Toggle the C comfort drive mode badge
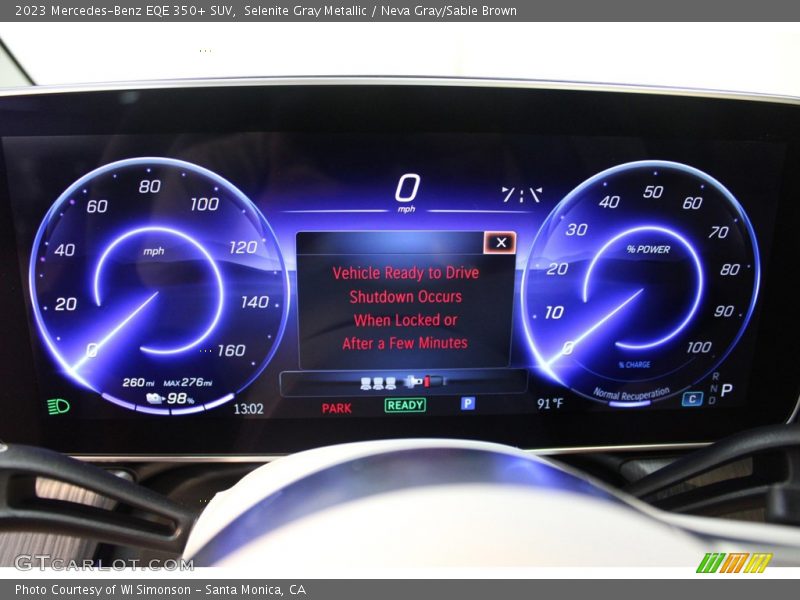 (x=693, y=398)
